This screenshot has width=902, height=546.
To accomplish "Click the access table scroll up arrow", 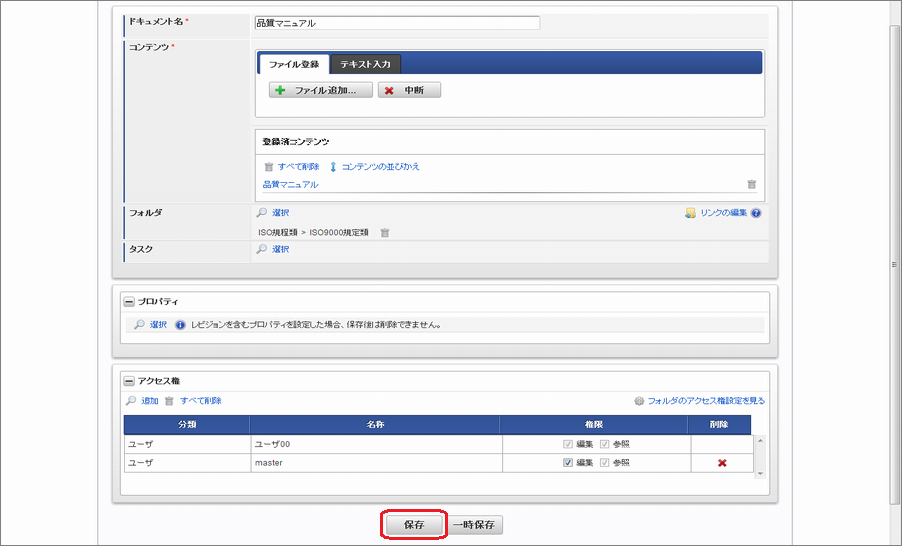I will pyautogui.click(x=760, y=441).
